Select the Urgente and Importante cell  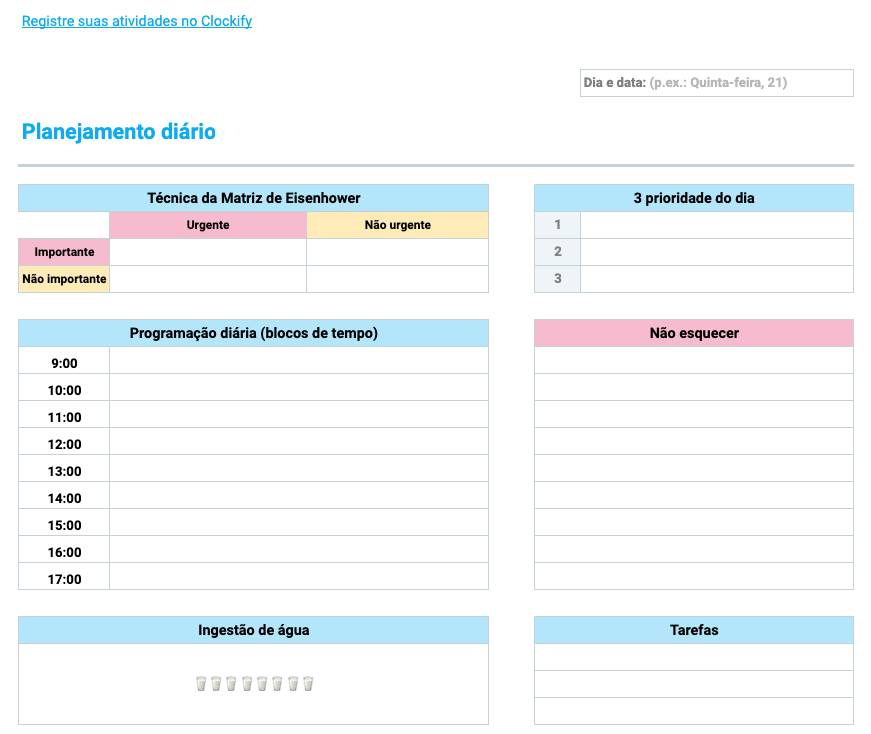tap(207, 252)
